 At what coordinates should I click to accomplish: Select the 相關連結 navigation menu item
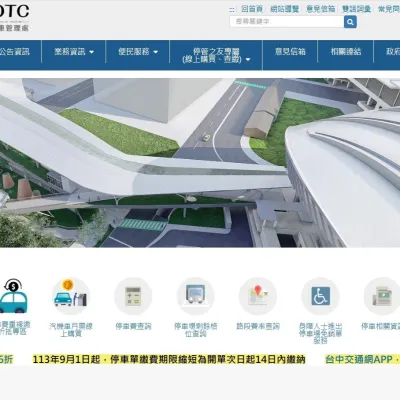coord(346,52)
